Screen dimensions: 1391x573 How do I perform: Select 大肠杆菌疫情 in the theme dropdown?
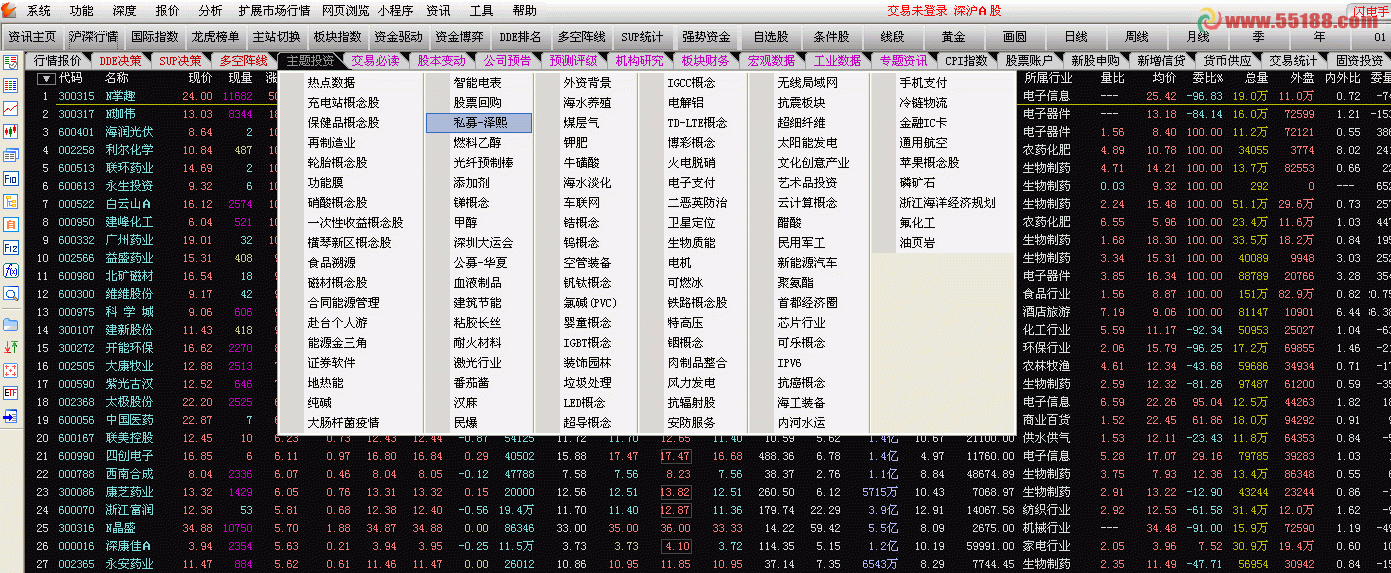(343, 423)
